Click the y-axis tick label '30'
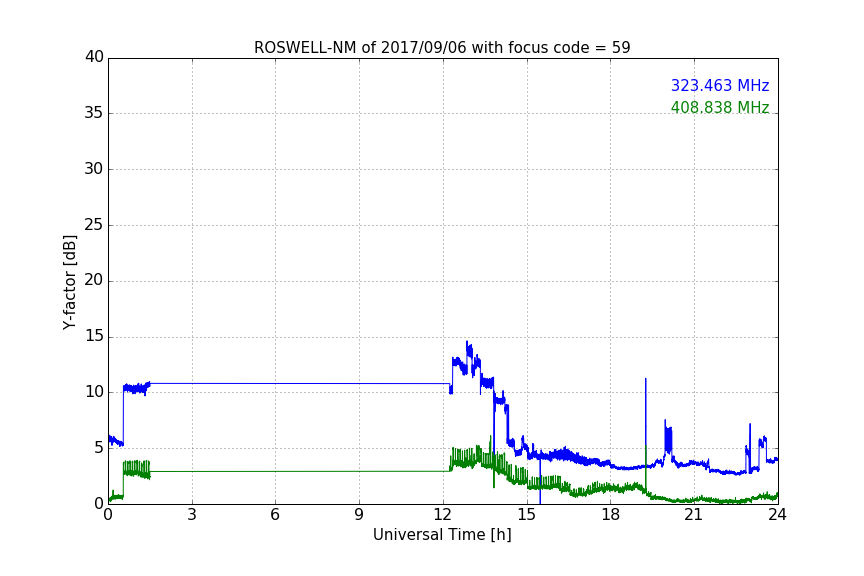The image size is (864, 576). [x=94, y=169]
